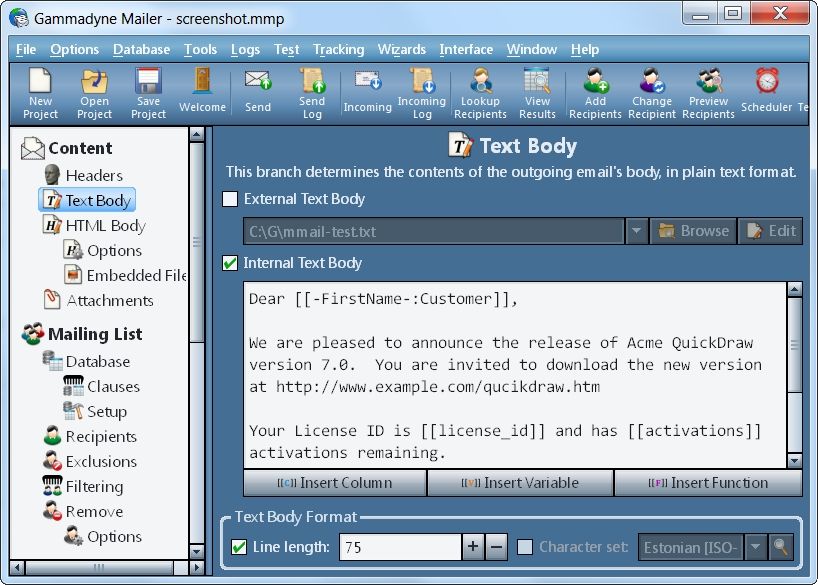818x585 pixels.
Task: Click the Browse button
Action: (x=693, y=231)
